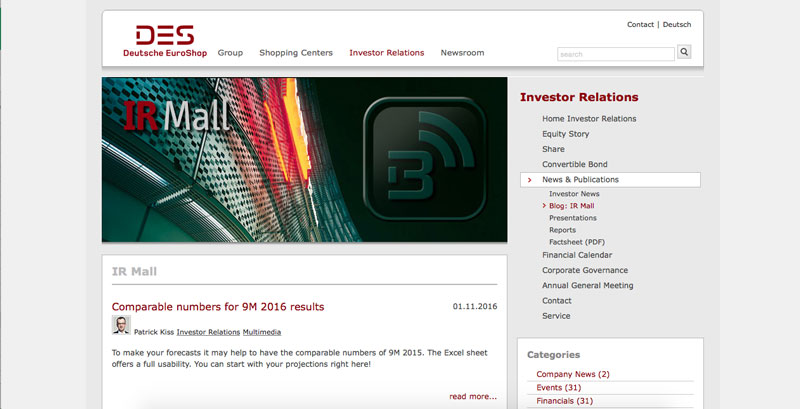The width and height of the screenshot is (800, 409).
Task: Click the Patrick Kiss author photo
Action: coord(121,325)
